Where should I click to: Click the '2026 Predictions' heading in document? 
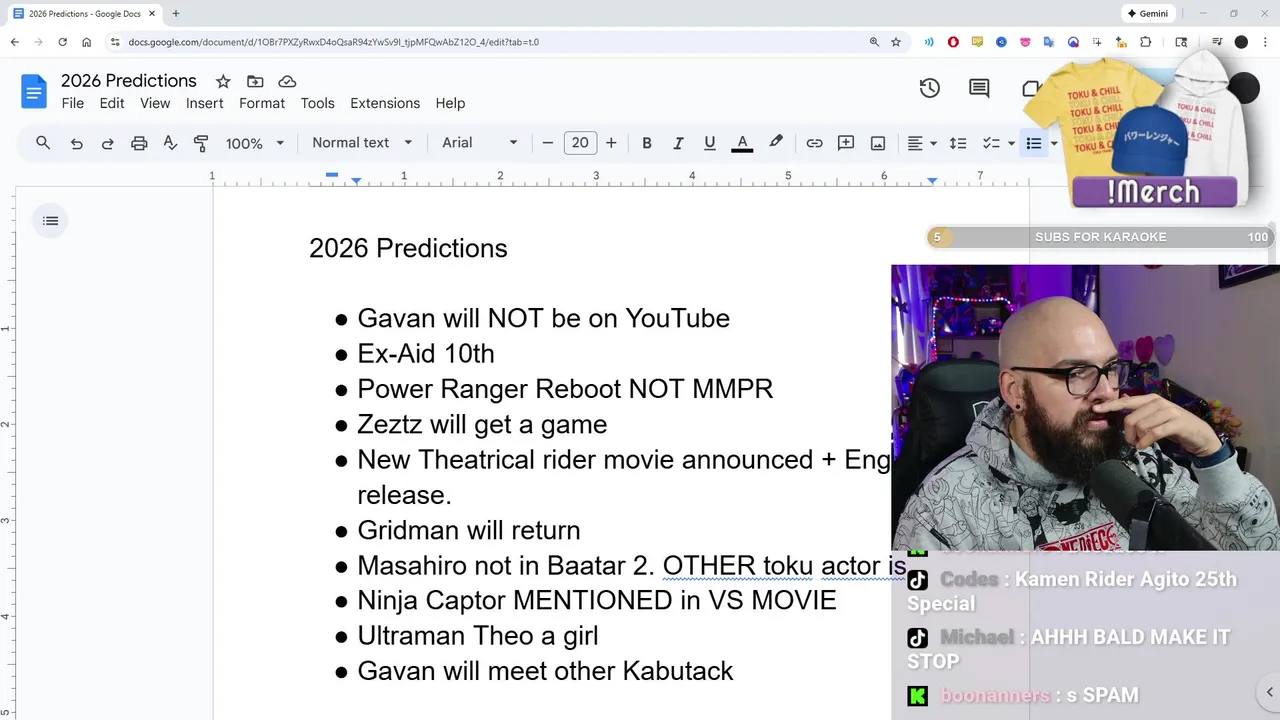(408, 248)
